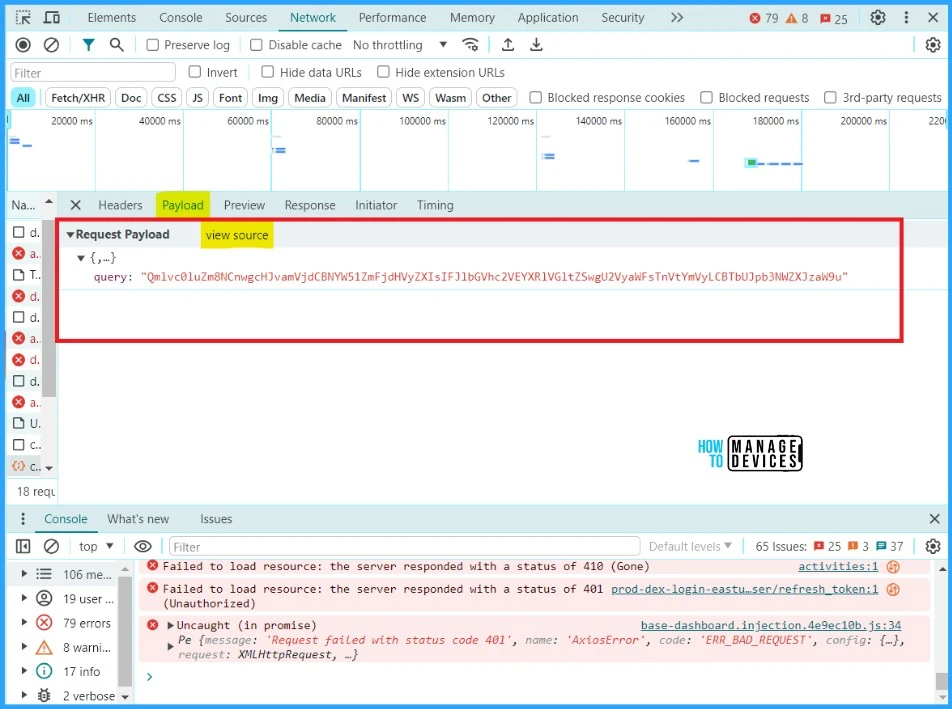Image resolution: width=952 pixels, height=709 pixels.
Task: Tick the Invert filter checkbox
Action: click(195, 72)
